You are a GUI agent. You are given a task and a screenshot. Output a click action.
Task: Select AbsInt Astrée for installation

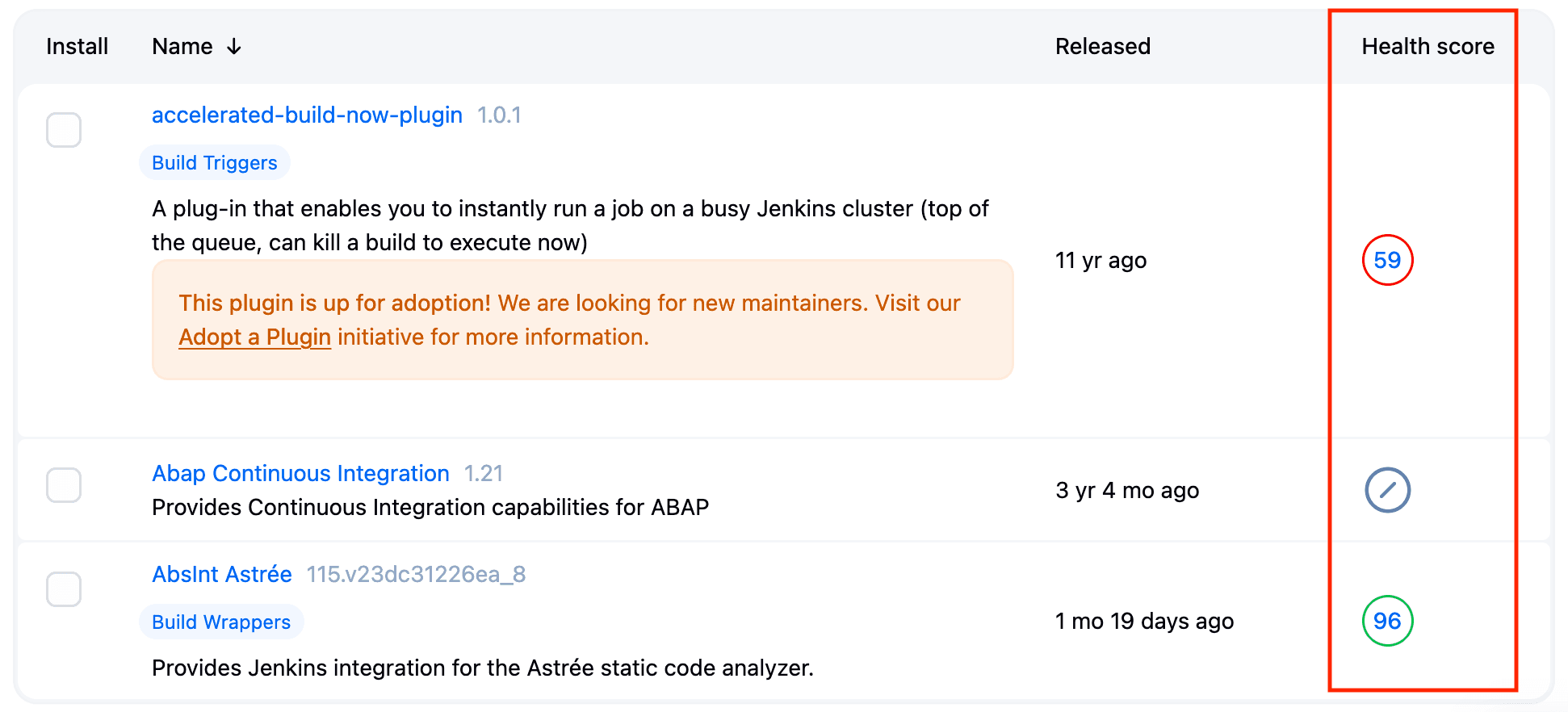(x=64, y=589)
